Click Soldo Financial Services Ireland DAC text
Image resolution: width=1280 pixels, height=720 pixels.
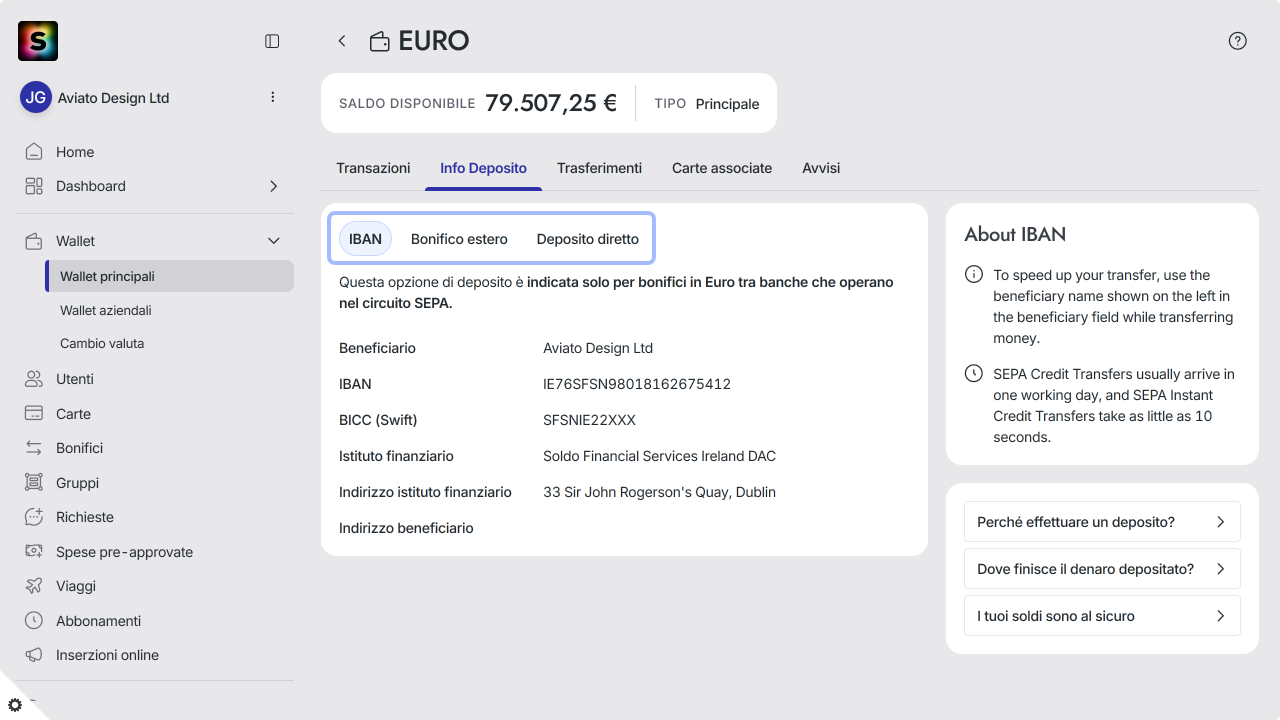[659, 456]
